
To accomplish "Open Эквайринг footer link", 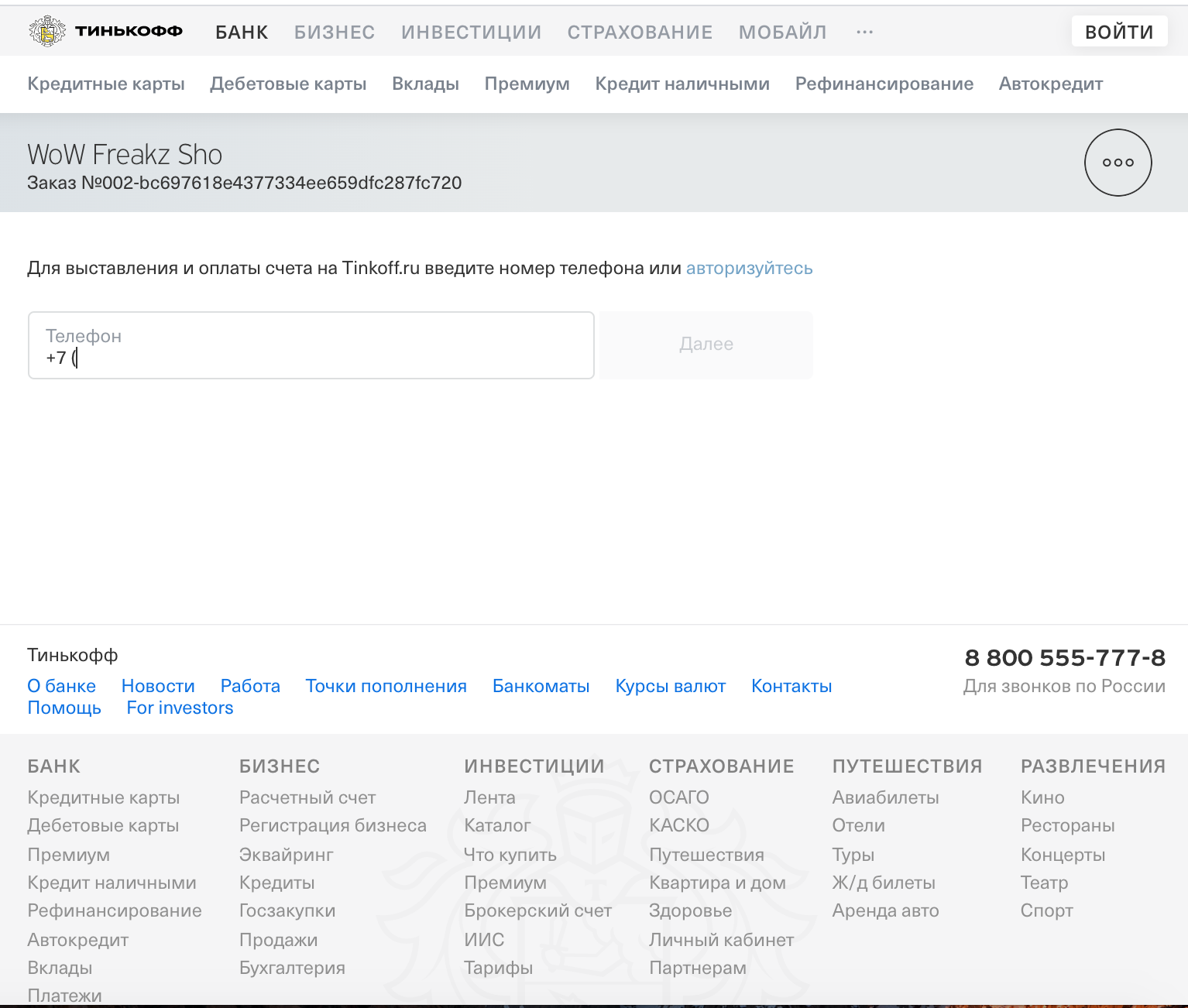I will [x=287, y=855].
